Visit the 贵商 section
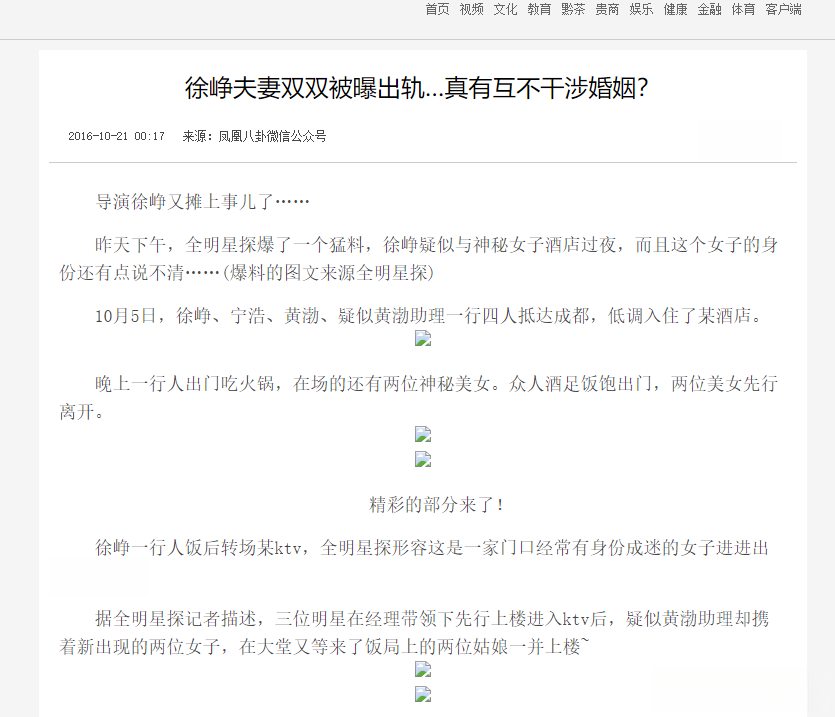Screen dimensions: 835x717 [x=607, y=9]
